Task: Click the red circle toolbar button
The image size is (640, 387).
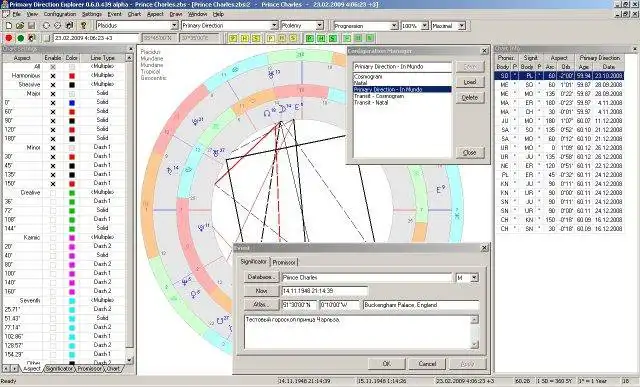Action: point(9,38)
